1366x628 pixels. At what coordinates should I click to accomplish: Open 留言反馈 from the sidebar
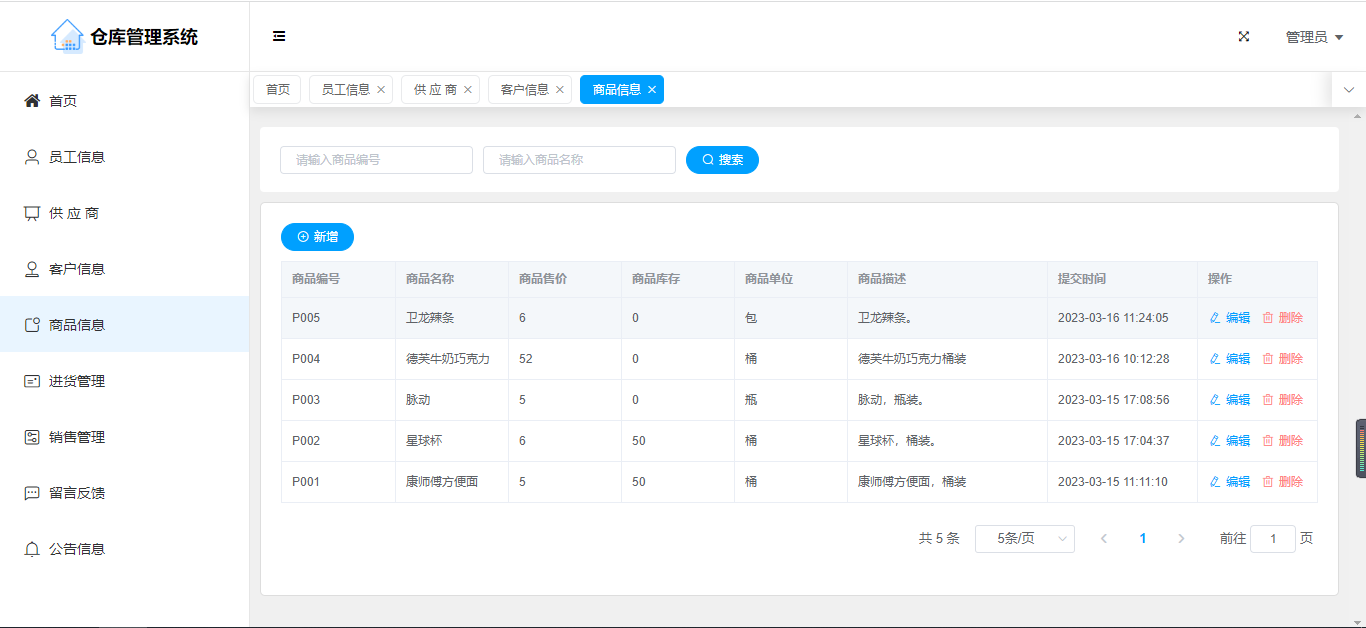click(x=77, y=493)
